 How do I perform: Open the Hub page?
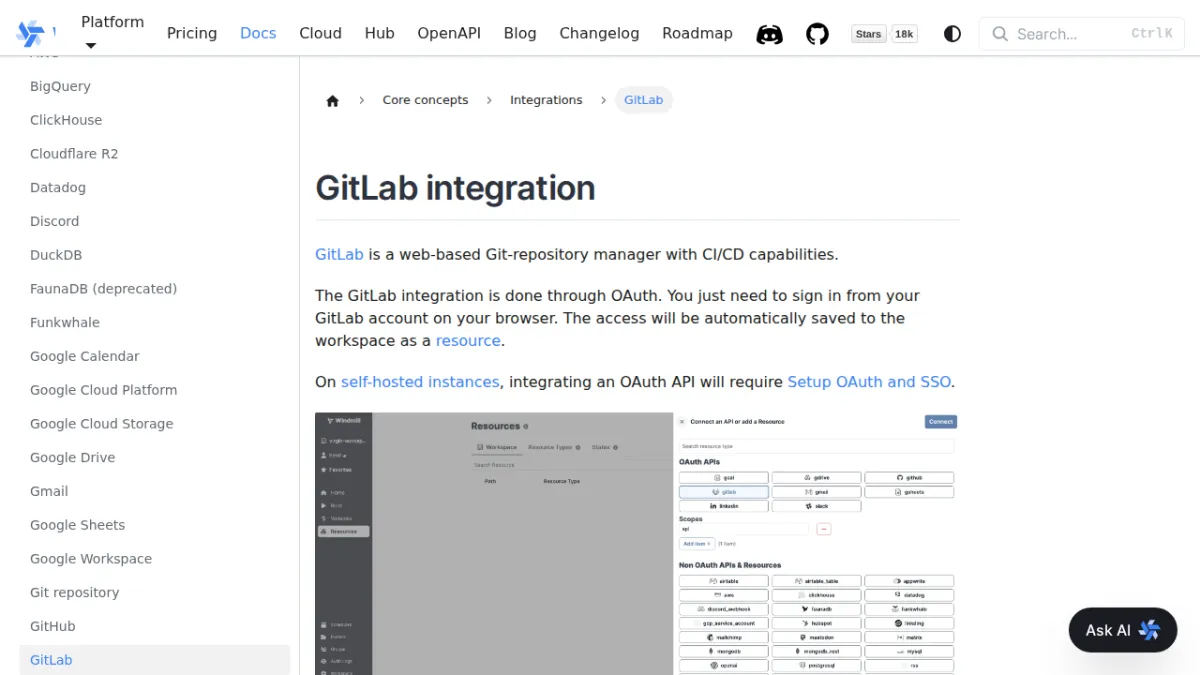379,33
